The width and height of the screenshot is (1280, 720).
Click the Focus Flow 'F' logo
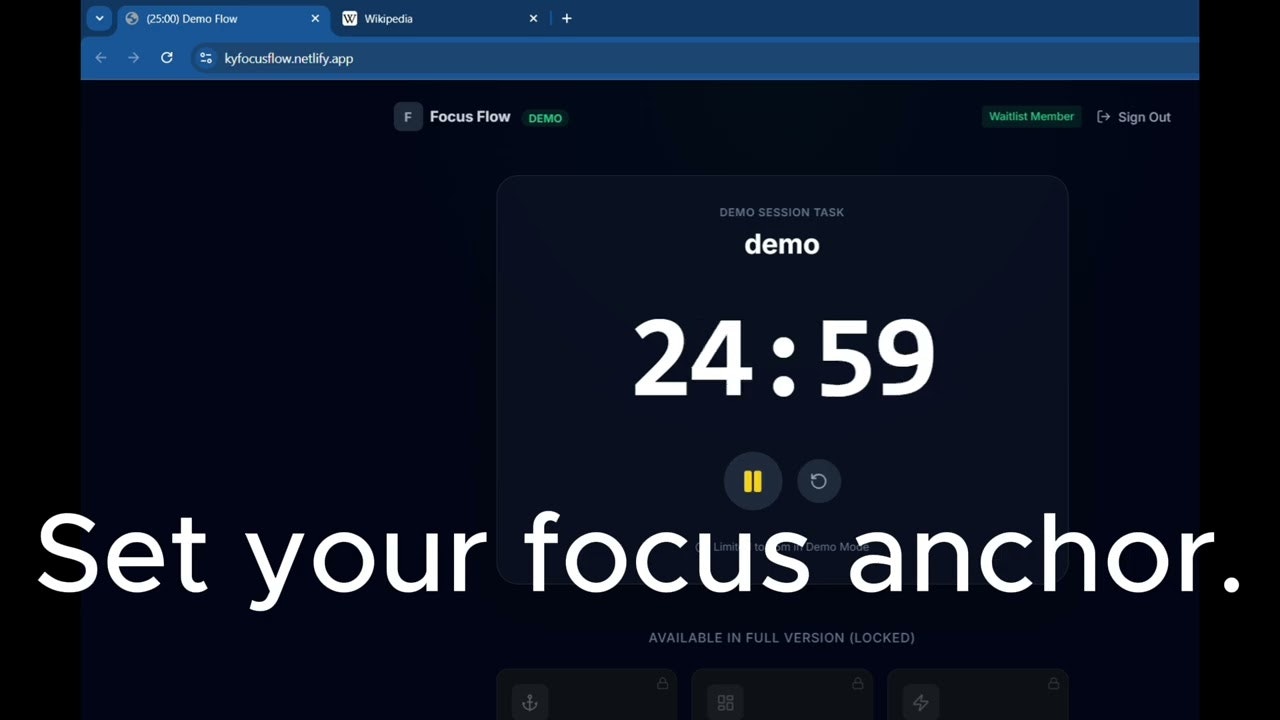tap(408, 116)
